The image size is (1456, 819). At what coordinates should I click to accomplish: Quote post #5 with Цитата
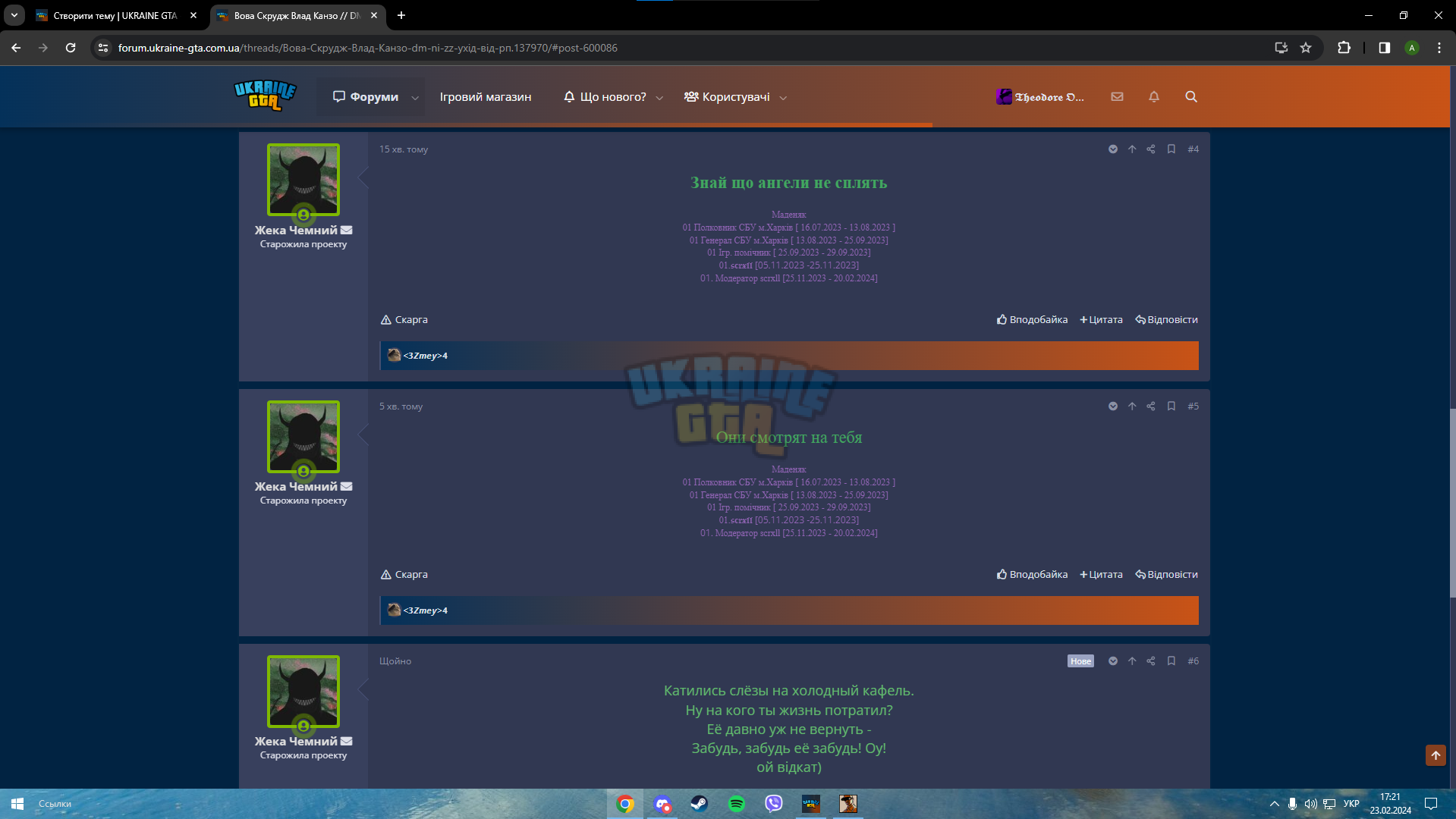click(1101, 575)
